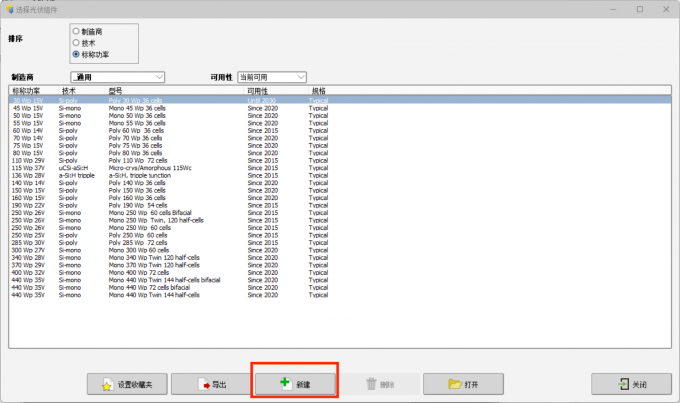Viewport: 680px width, 403px height.
Task: Click the trash can 删除 icon
Action: click(x=372, y=384)
